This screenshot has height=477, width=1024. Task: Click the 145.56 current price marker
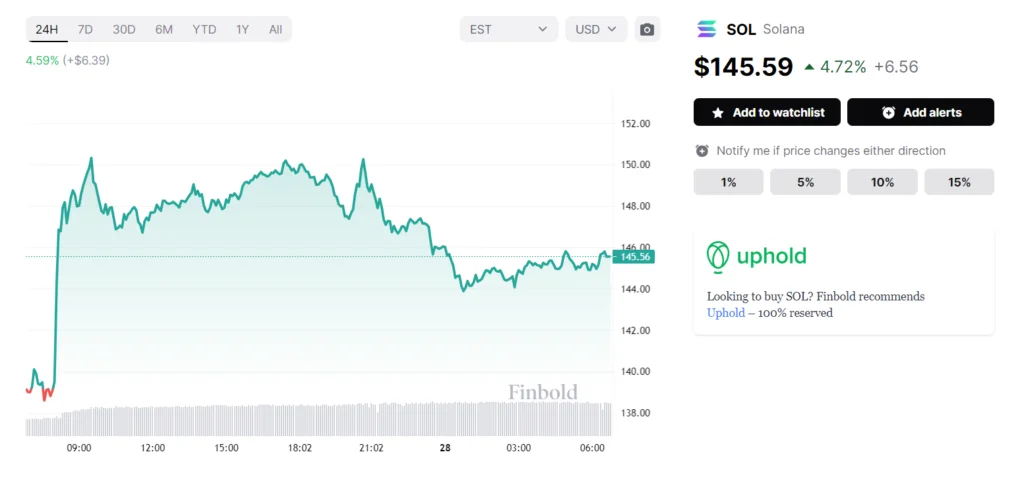[633, 257]
